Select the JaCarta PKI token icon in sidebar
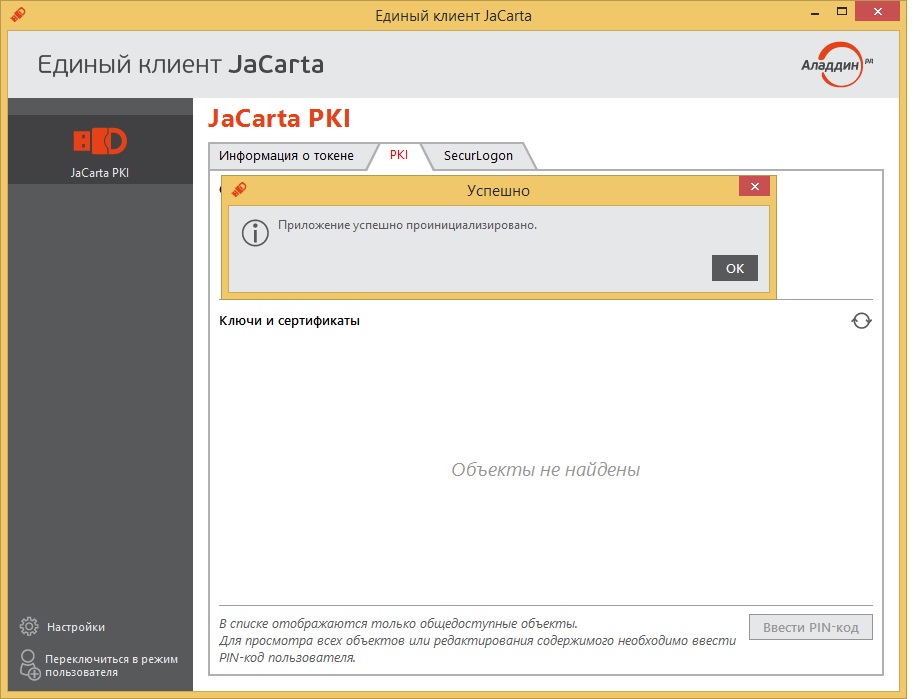The height and width of the screenshot is (699, 914). (100, 141)
